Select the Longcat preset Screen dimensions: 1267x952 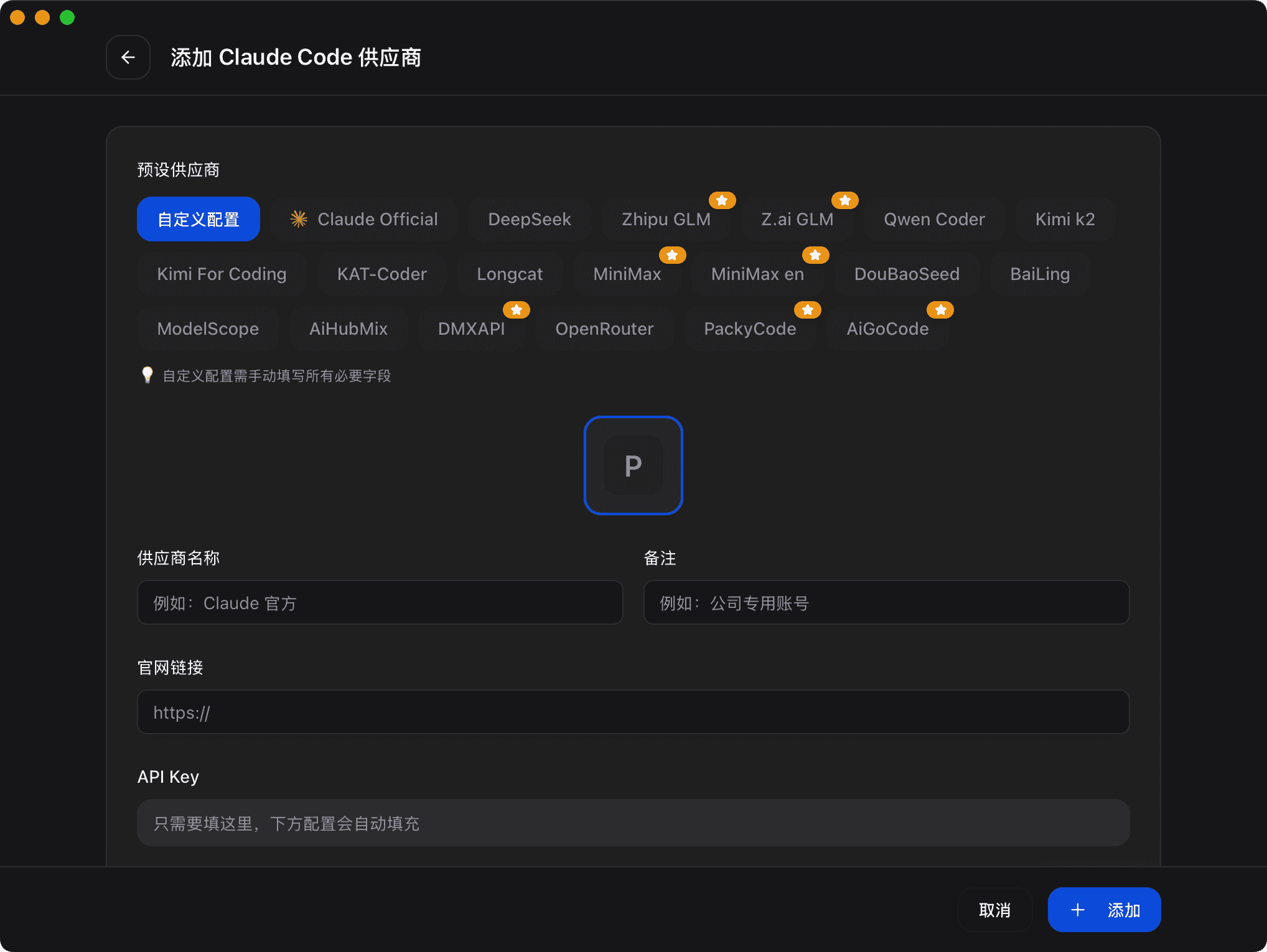510,274
